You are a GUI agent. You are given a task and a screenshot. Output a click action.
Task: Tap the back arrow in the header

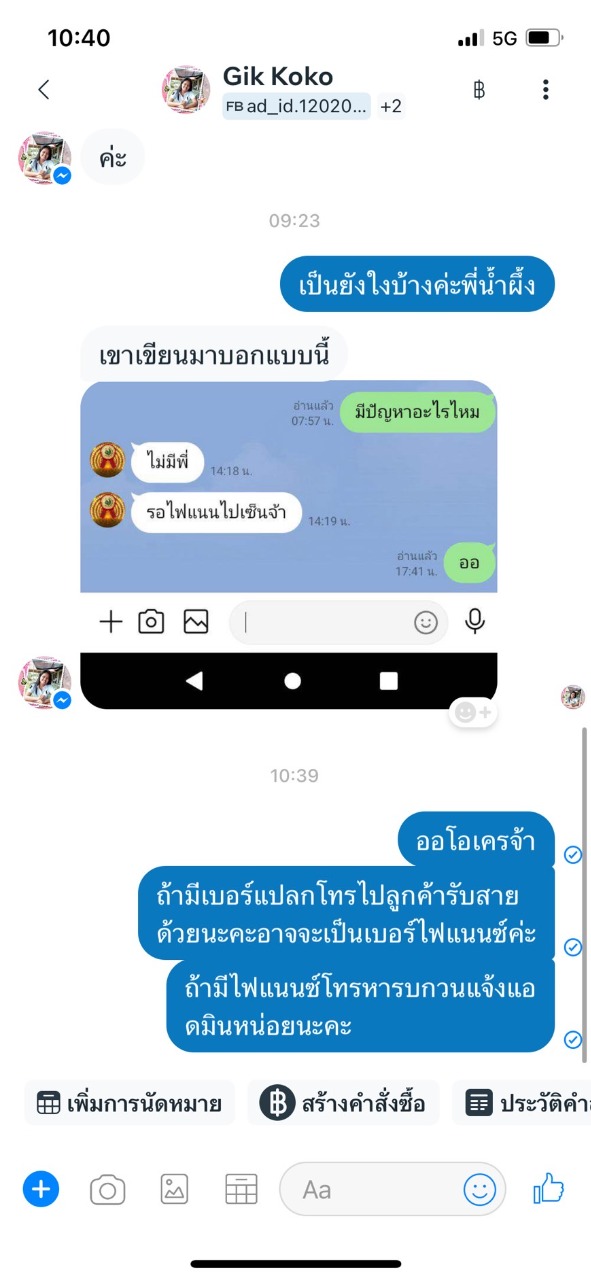coord(43,90)
